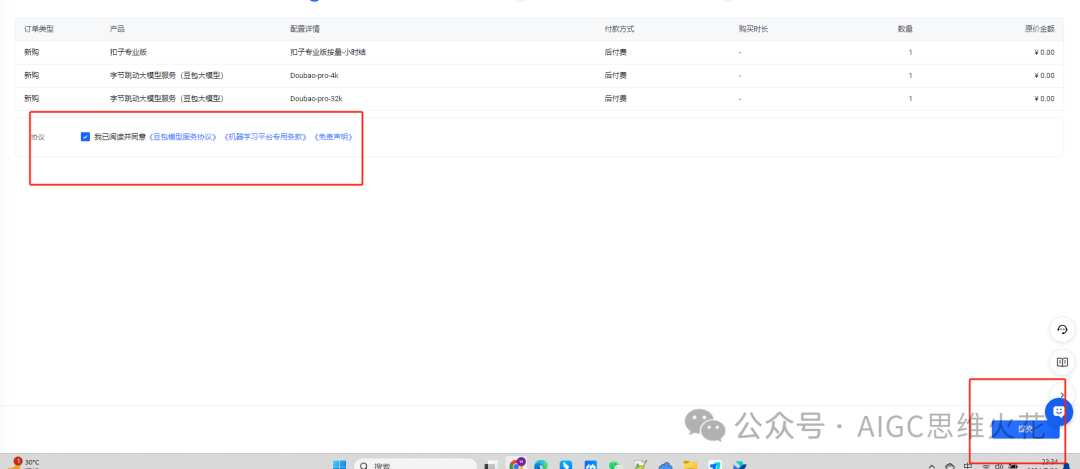Uncheck the 我已阅读并同意 agreement checkbox
The image size is (1080, 469).
85,137
